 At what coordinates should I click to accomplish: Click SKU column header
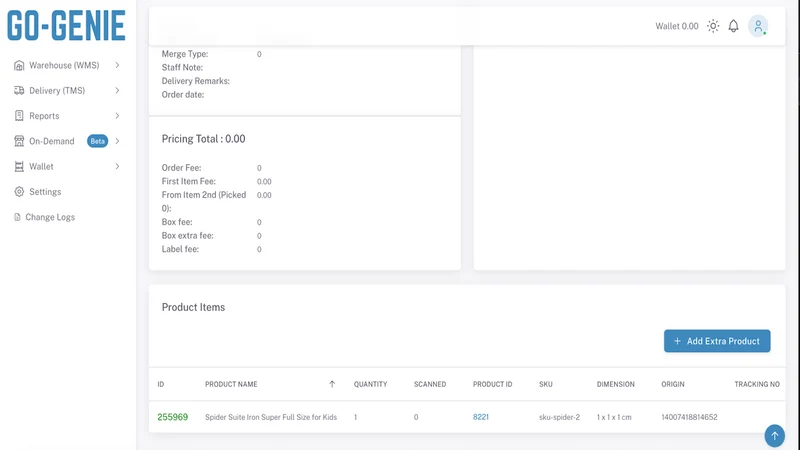(545, 384)
